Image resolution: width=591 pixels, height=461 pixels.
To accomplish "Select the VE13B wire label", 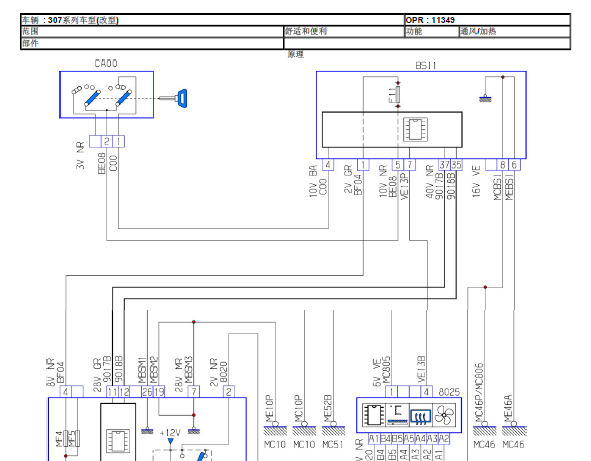I will pyautogui.click(x=421, y=369).
